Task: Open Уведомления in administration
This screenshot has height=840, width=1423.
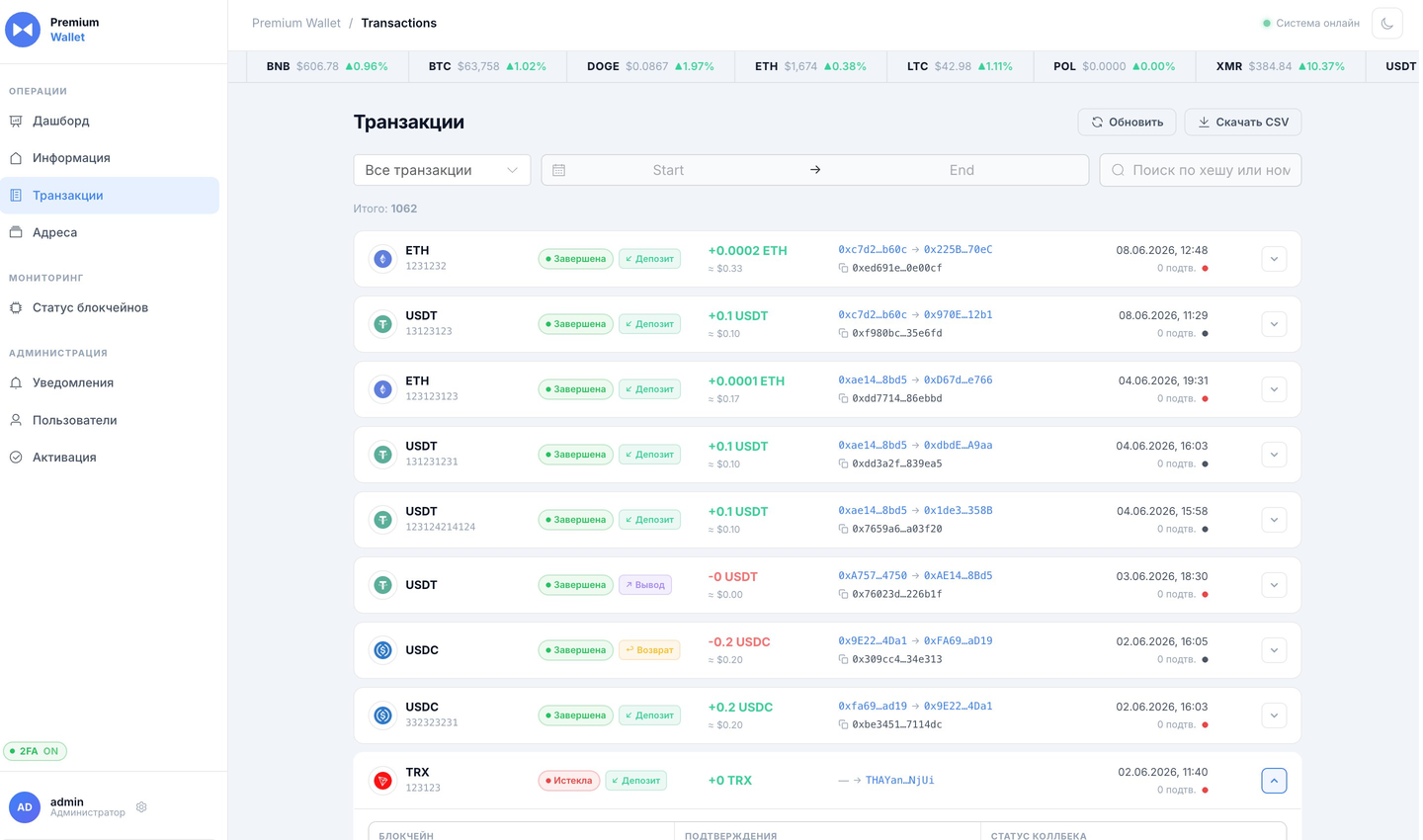Action: pos(110,382)
